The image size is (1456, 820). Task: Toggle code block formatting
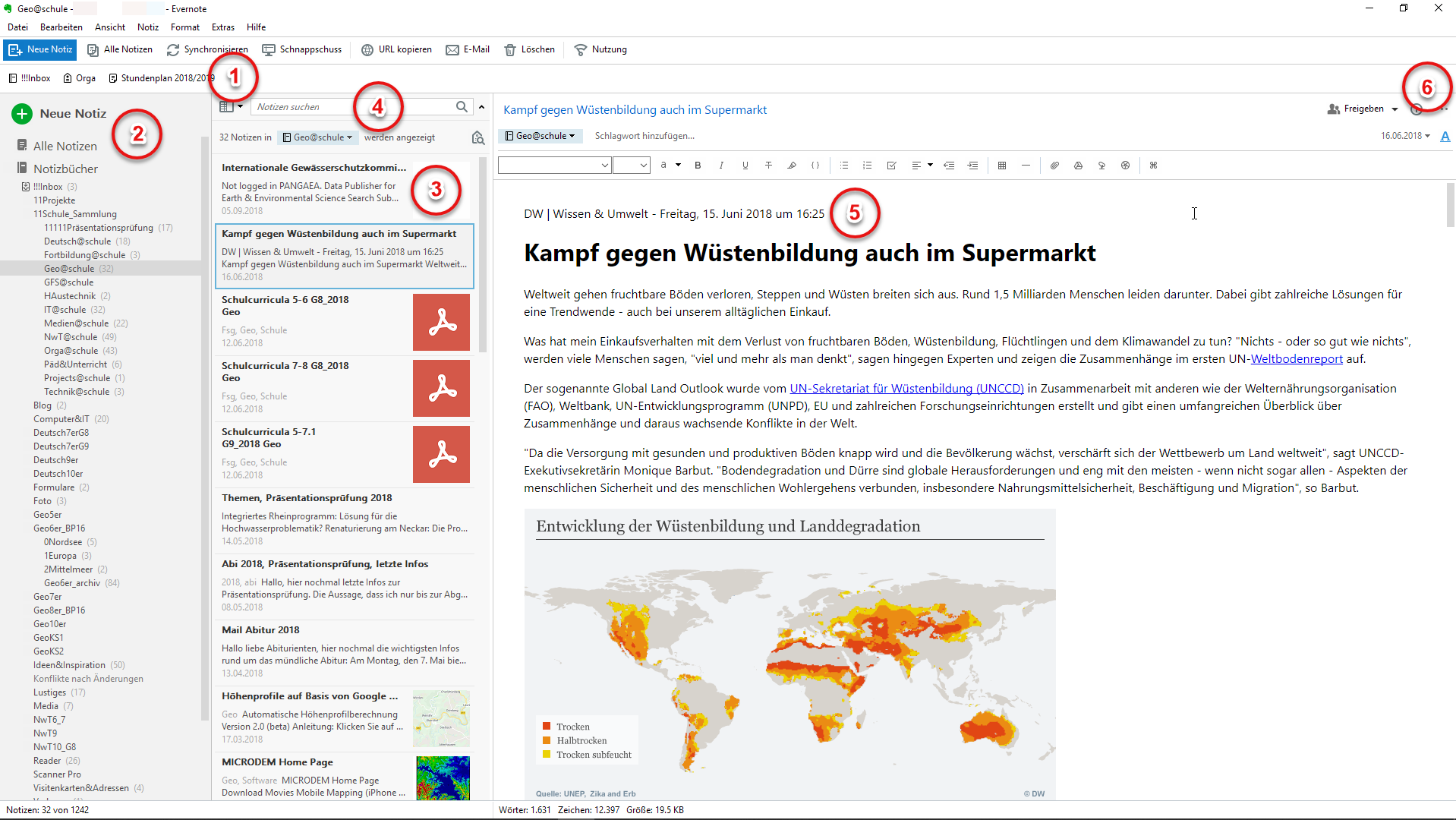(815, 166)
